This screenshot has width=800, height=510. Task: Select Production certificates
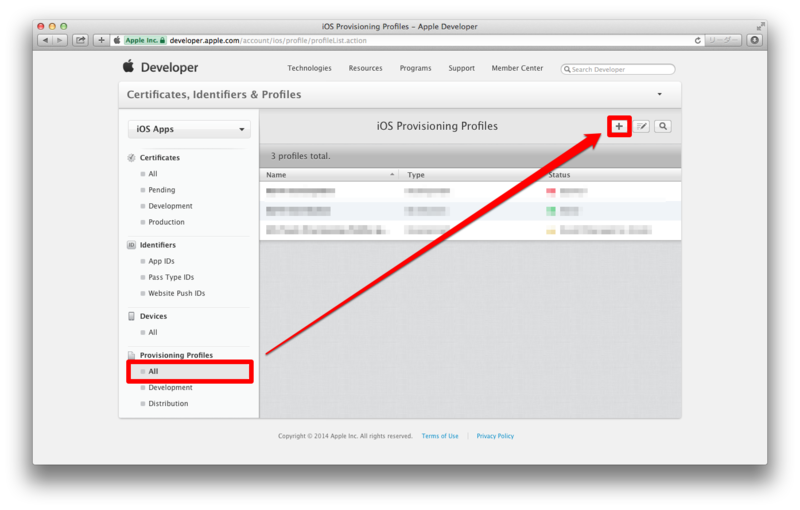point(166,222)
